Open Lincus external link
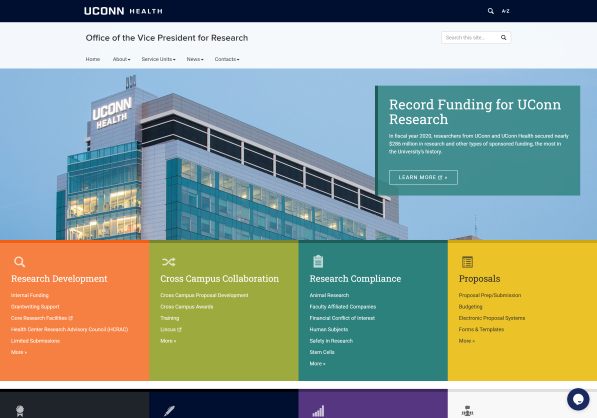597x418 pixels. click(x=171, y=330)
